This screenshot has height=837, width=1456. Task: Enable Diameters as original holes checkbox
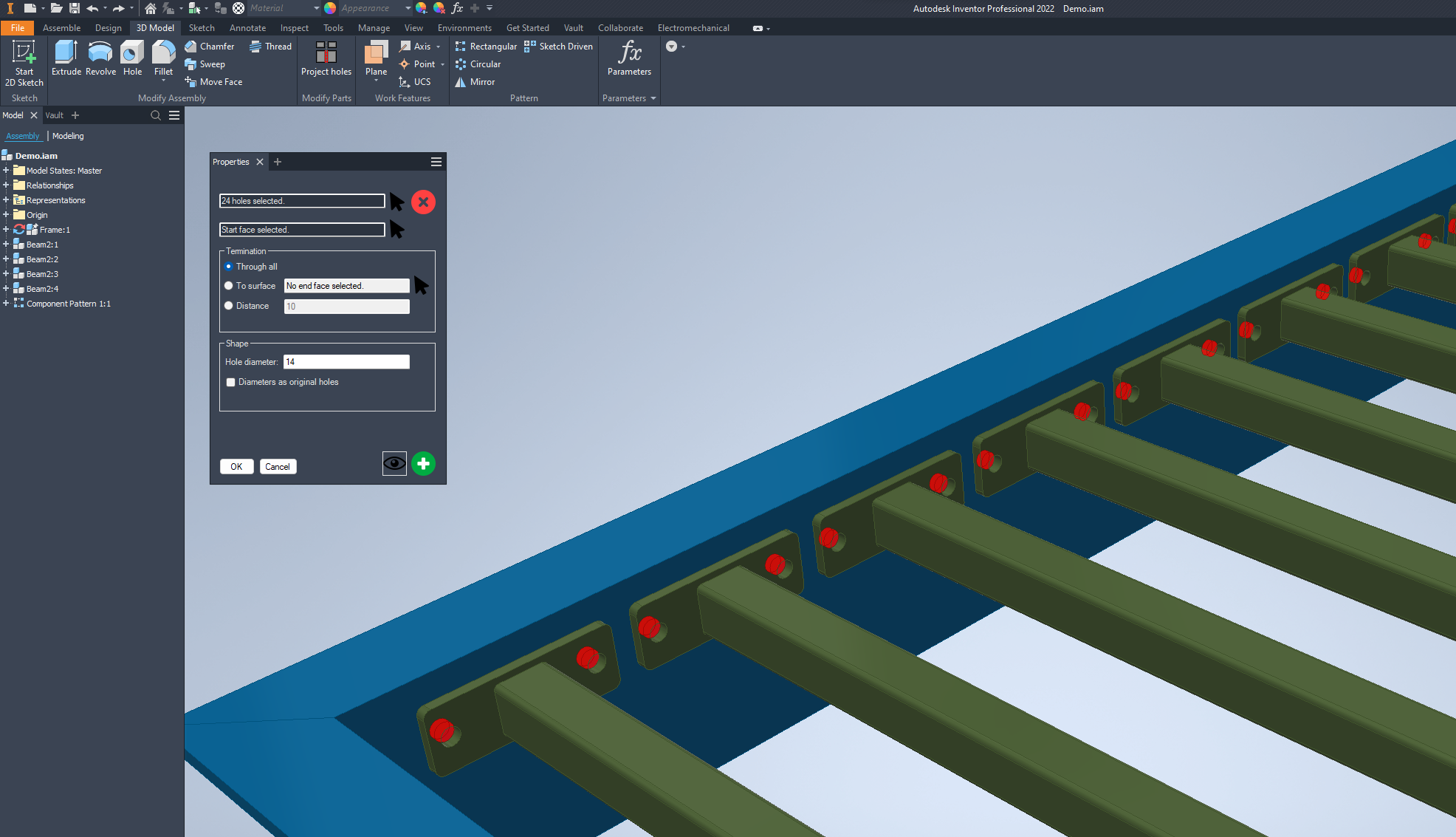coord(231,383)
